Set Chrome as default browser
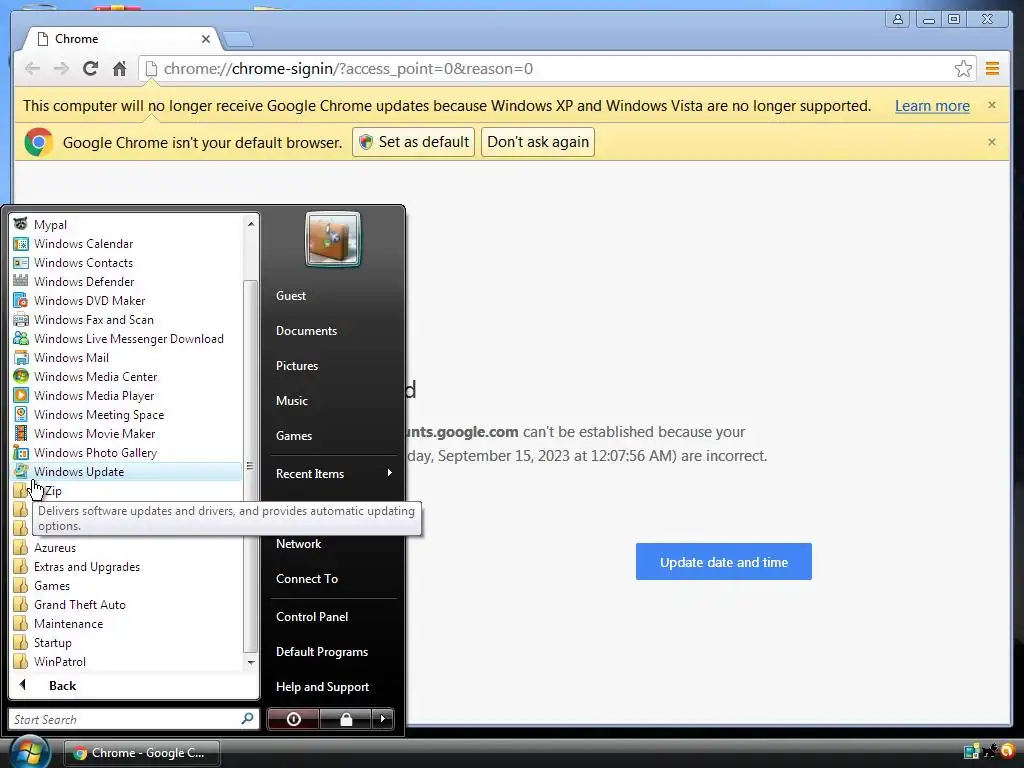Screen dimensions: 1024x768 [413, 142]
